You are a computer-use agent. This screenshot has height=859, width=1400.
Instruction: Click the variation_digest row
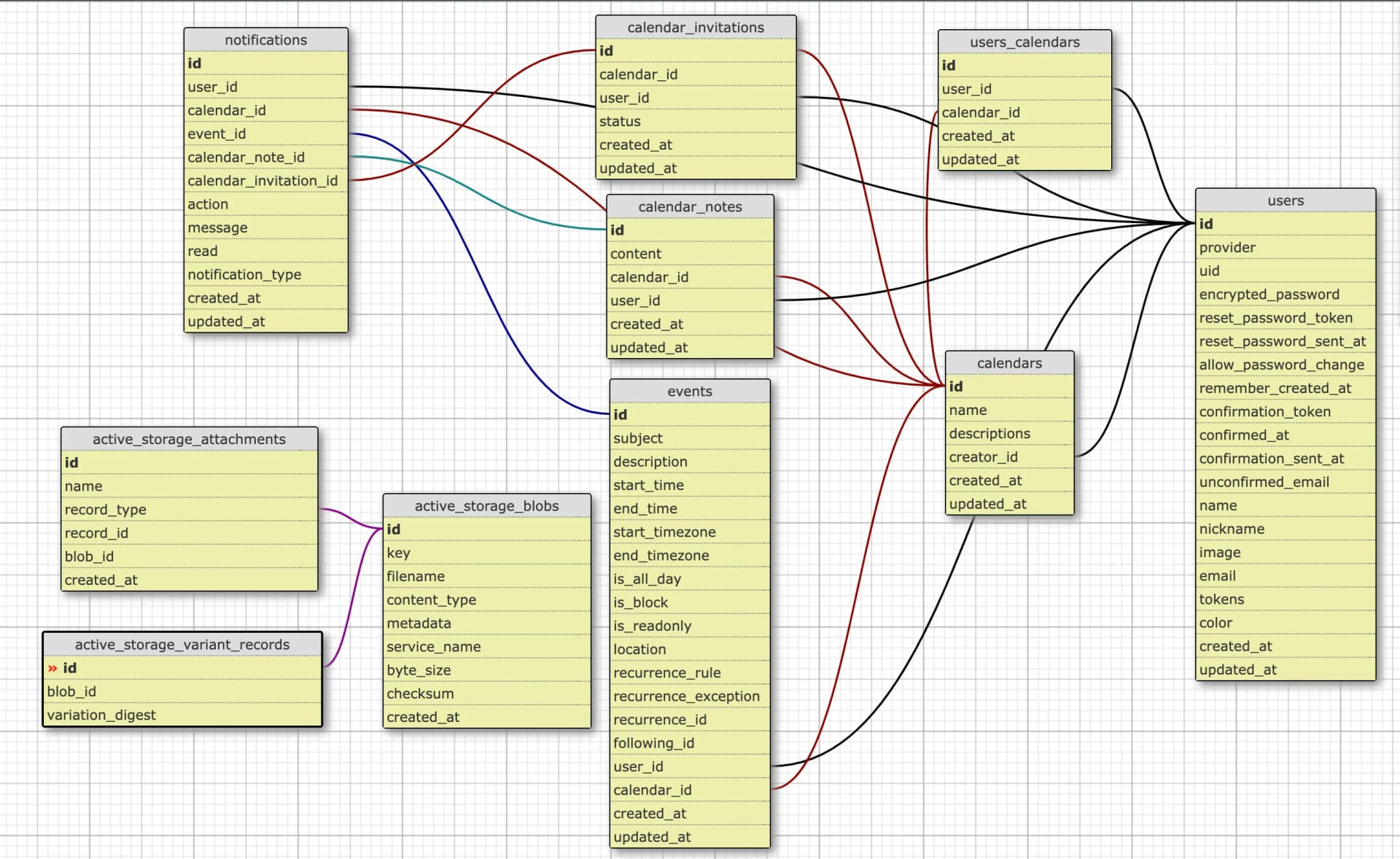101,715
